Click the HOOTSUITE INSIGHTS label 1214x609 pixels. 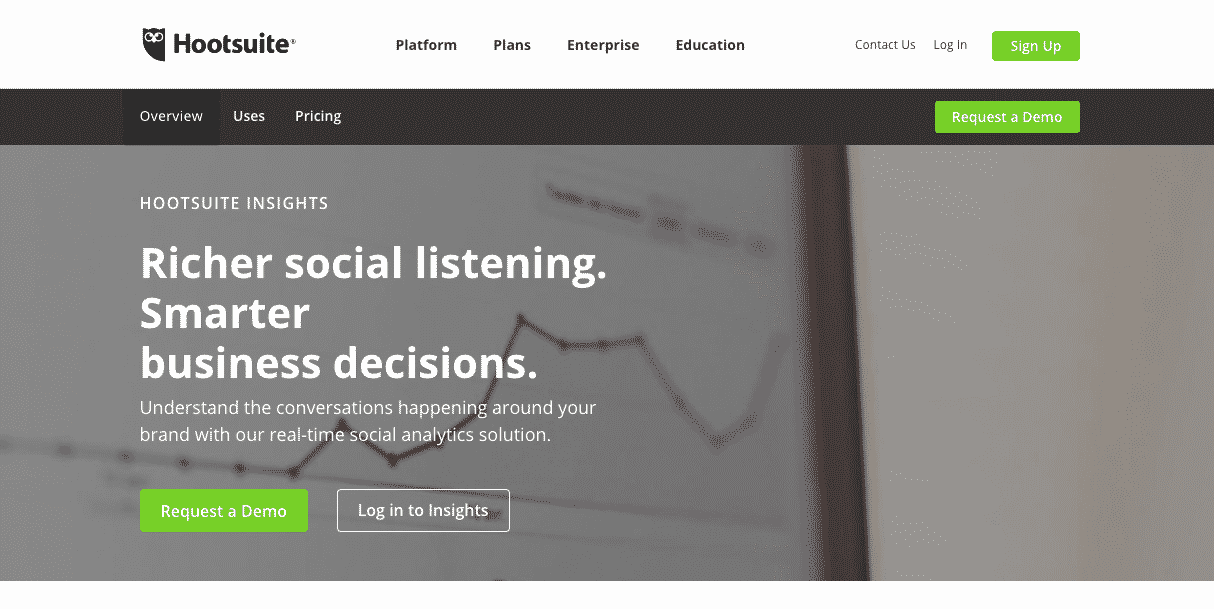point(234,203)
